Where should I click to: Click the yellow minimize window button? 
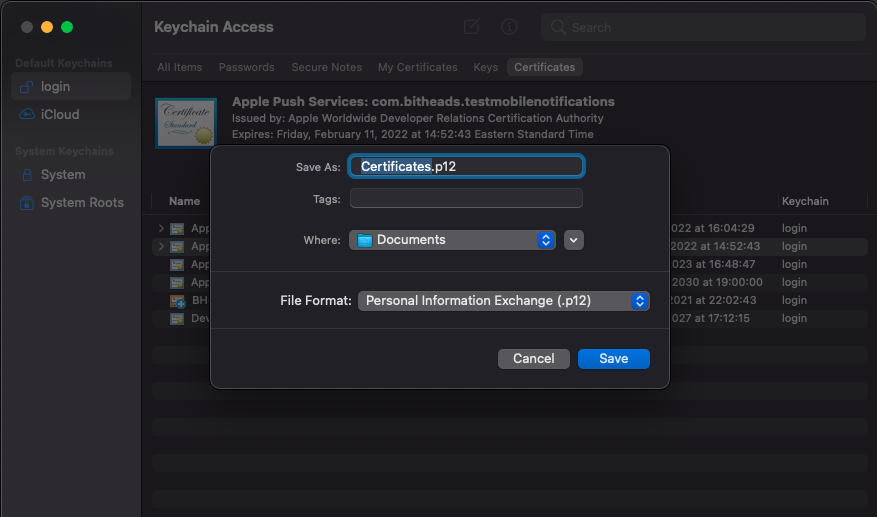pyautogui.click(x=47, y=27)
